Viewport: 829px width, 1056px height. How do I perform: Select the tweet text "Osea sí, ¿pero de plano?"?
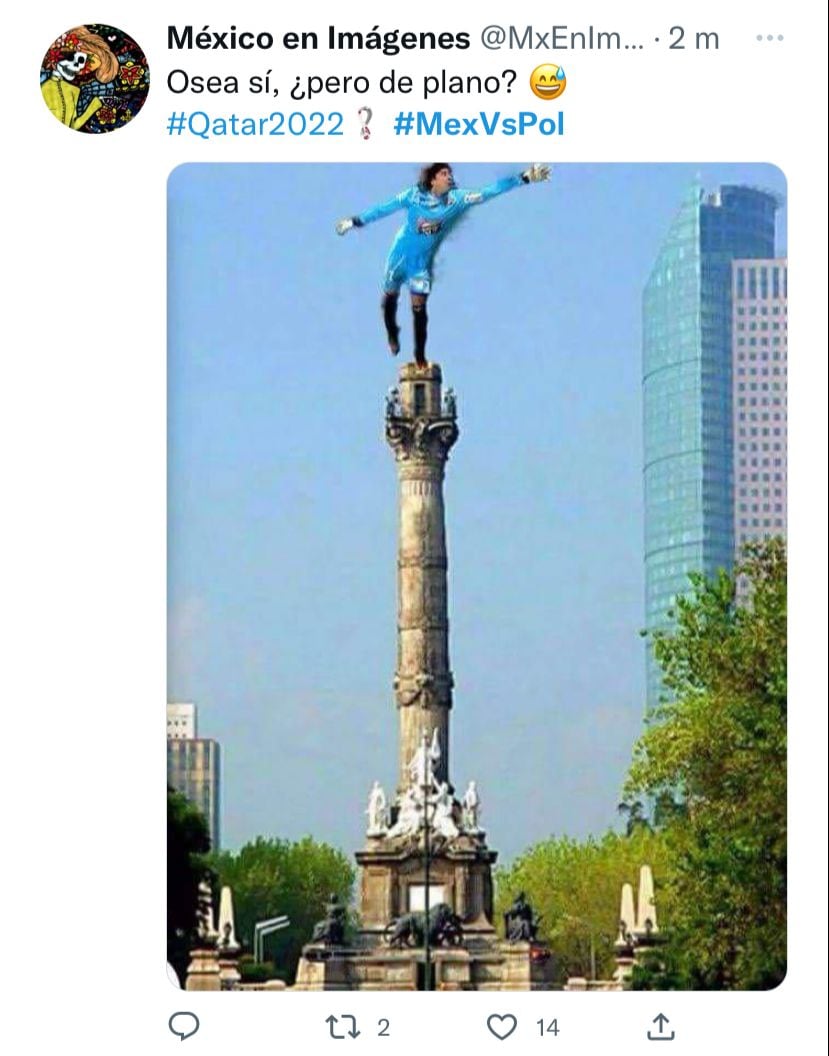point(341,83)
